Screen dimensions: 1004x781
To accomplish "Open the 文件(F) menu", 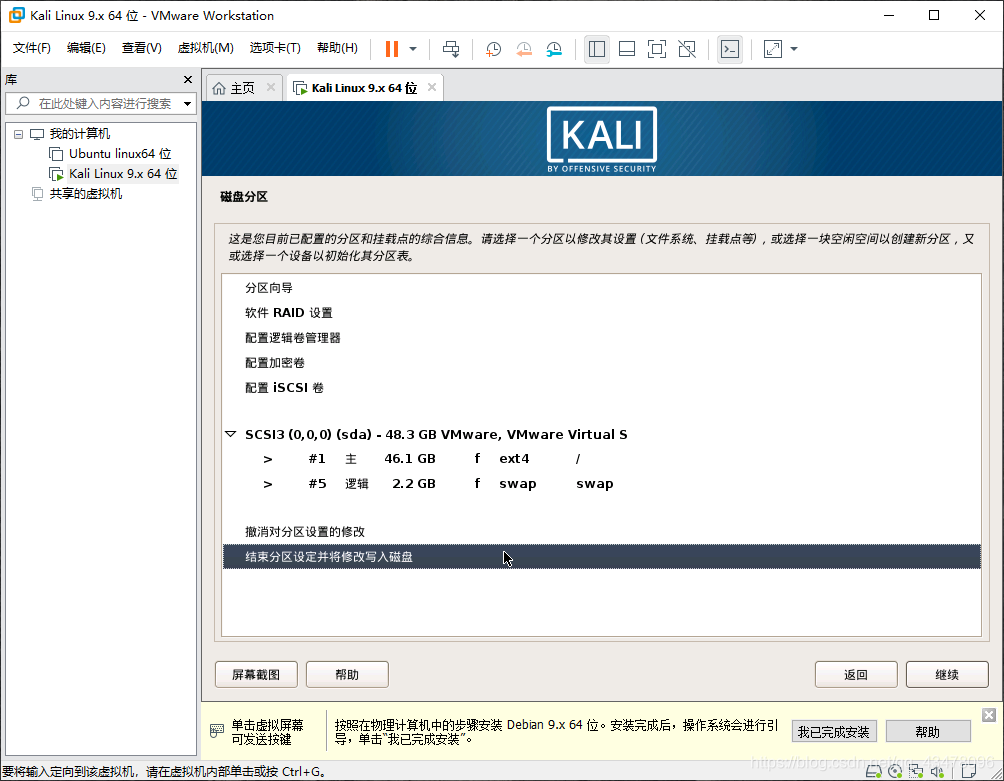I will (31, 48).
